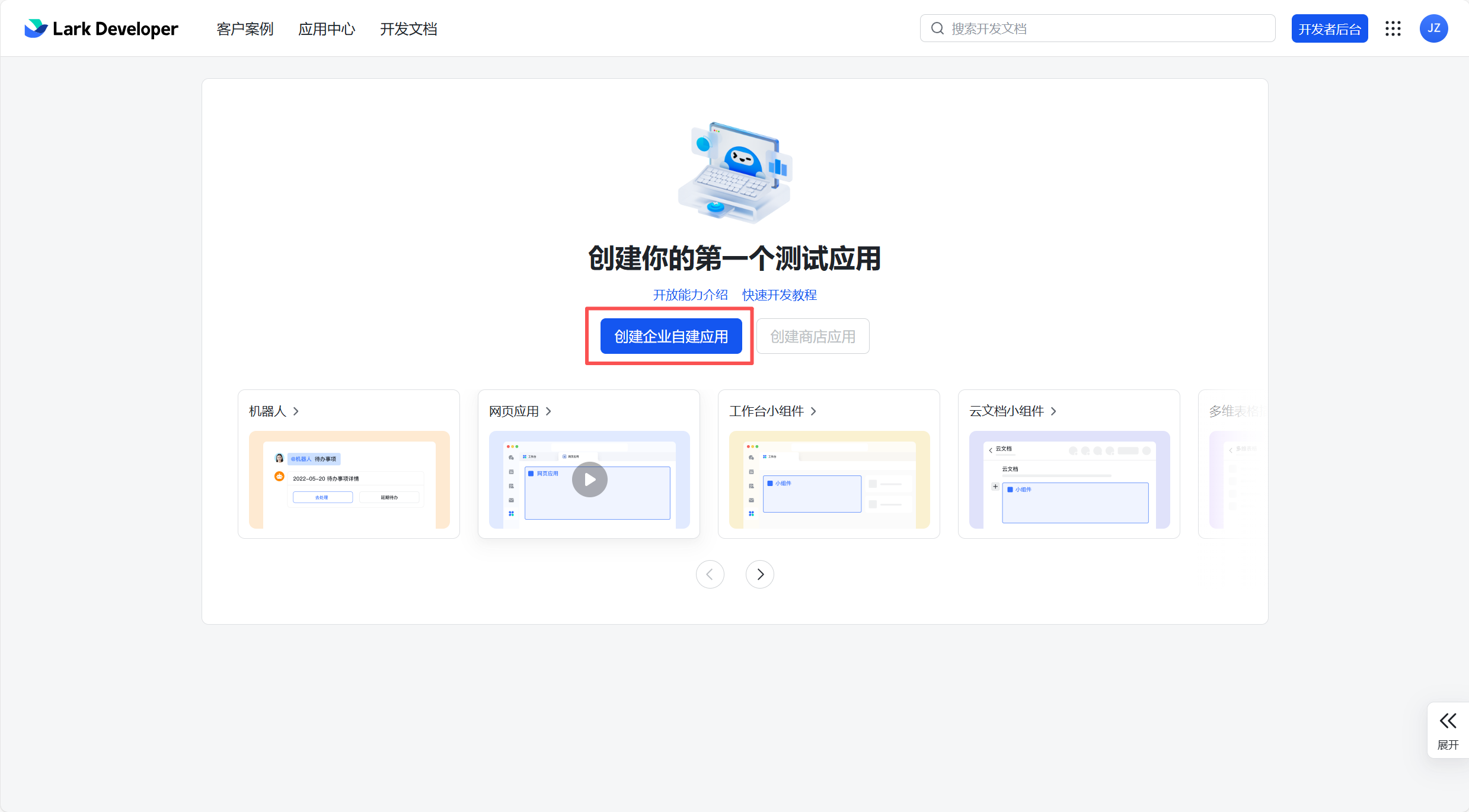Go to next carousel page
Viewport: 1469px width, 812px height.
click(759, 574)
